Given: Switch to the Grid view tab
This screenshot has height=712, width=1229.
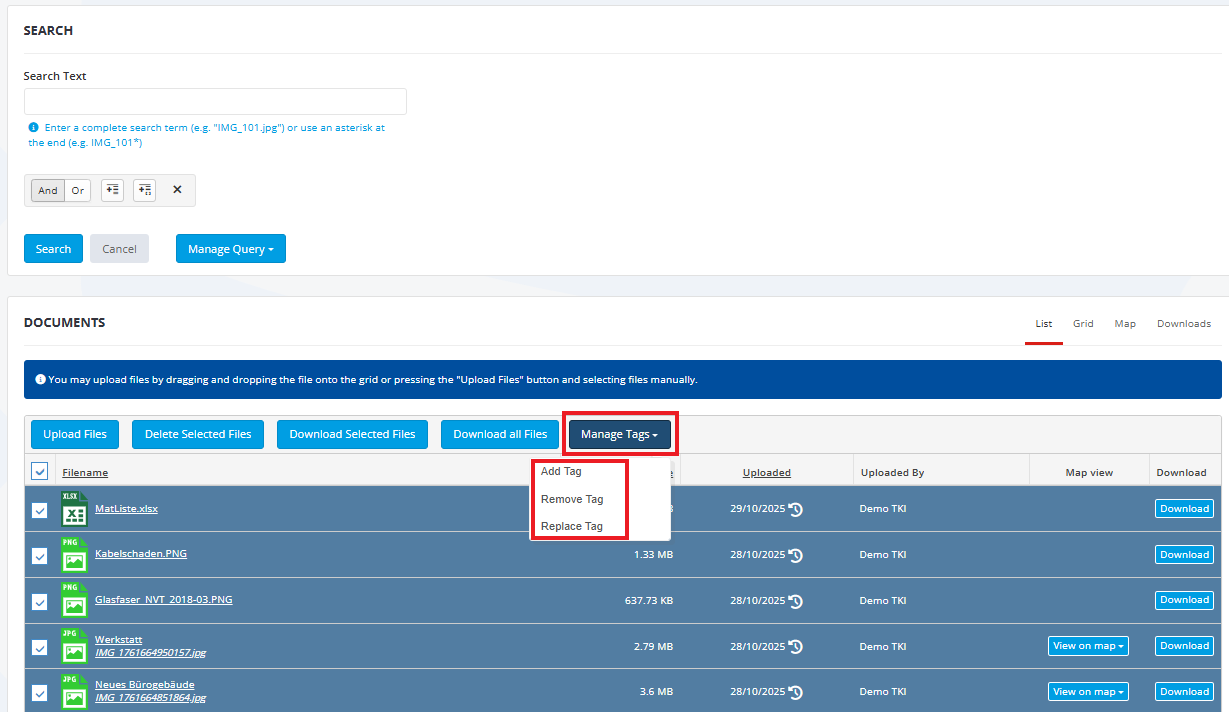Looking at the screenshot, I should pos(1083,324).
